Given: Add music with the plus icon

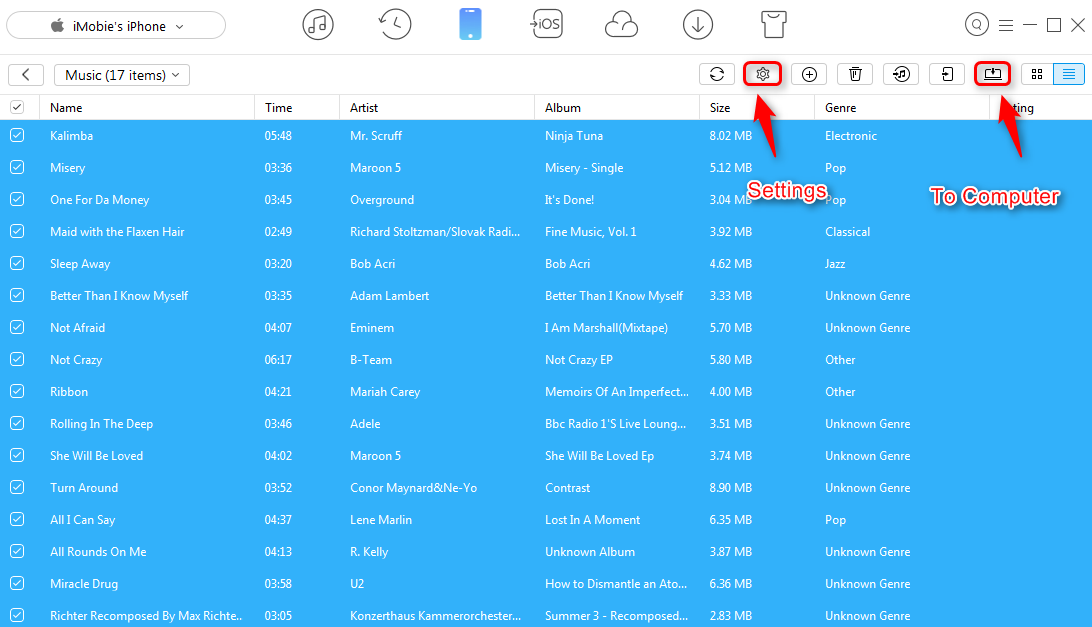Looking at the screenshot, I should 809,74.
